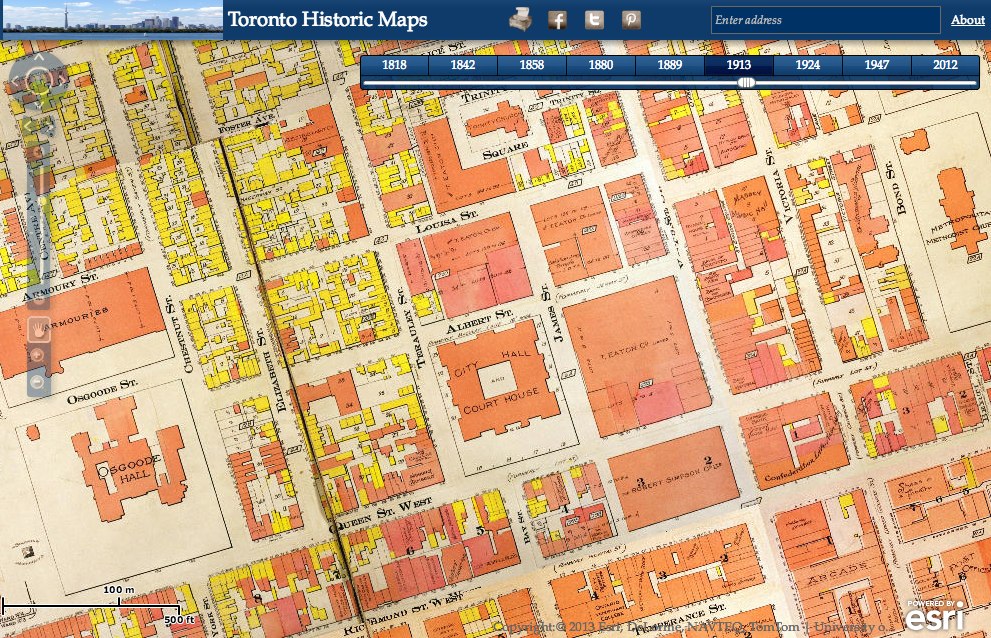Select the 1924 map year
This screenshot has height=638, width=991.
[x=807, y=64]
